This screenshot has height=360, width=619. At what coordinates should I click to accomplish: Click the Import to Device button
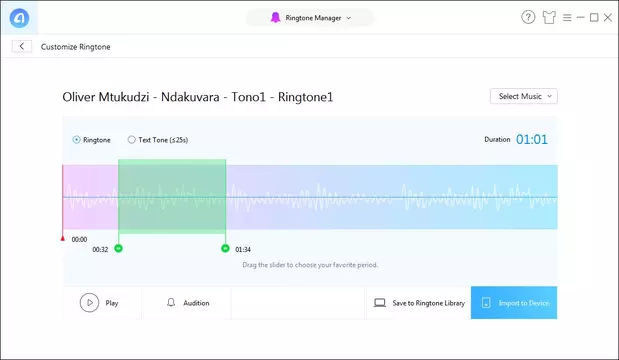click(x=514, y=303)
